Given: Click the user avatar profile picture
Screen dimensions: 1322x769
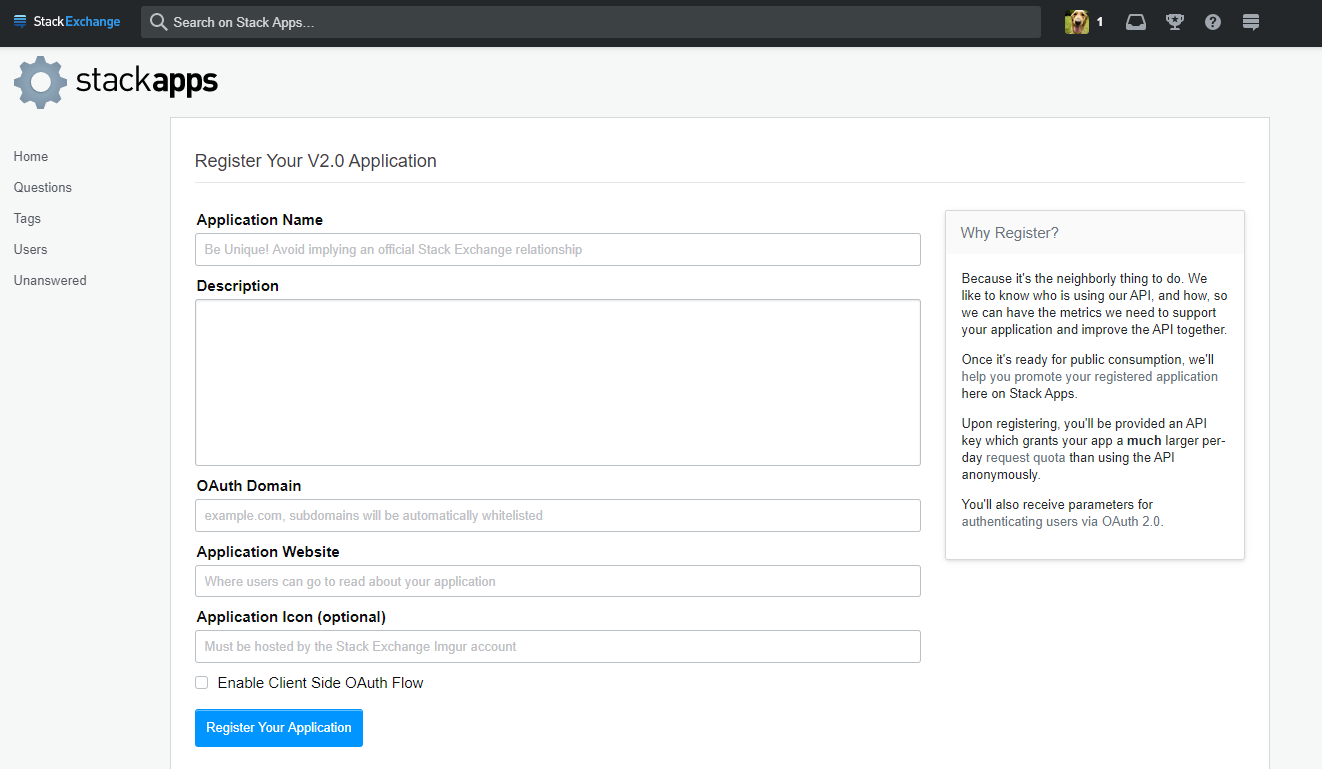Looking at the screenshot, I should (x=1077, y=22).
